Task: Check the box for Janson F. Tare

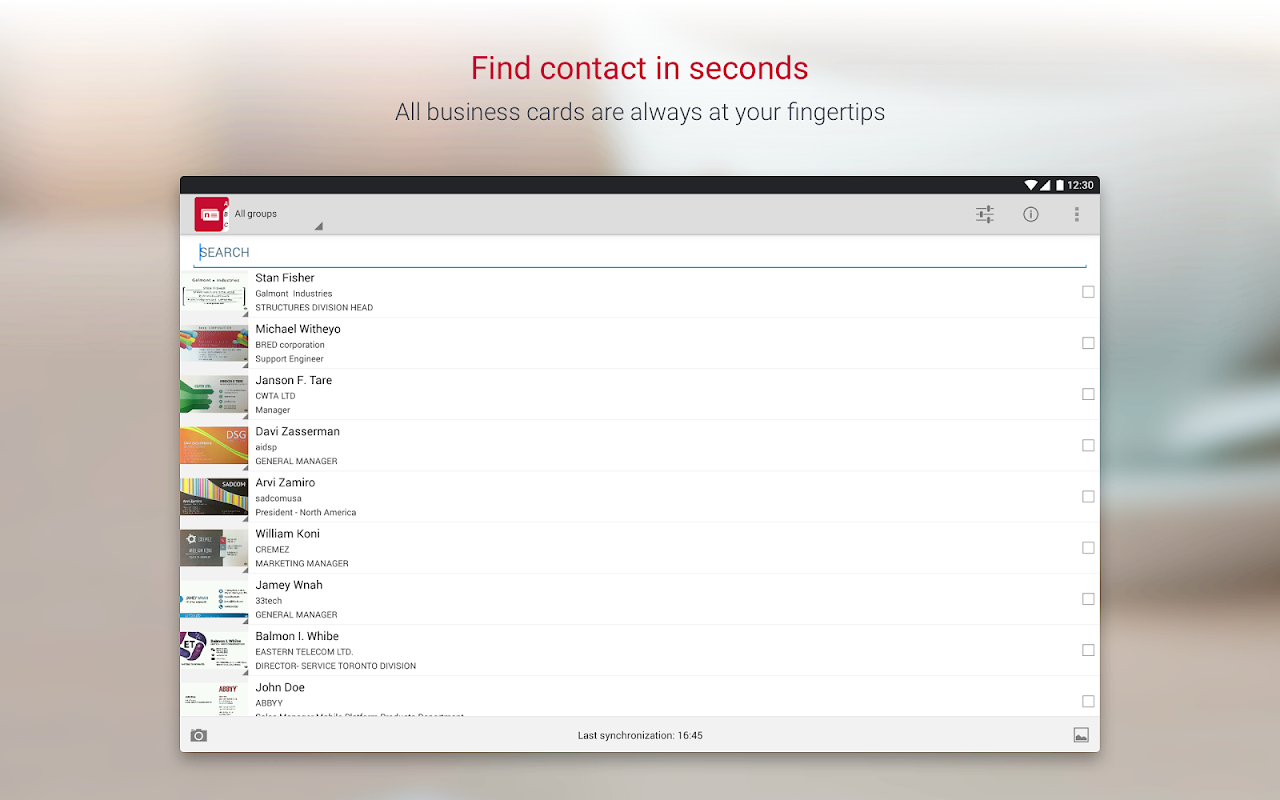Action: click(x=1088, y=394)
